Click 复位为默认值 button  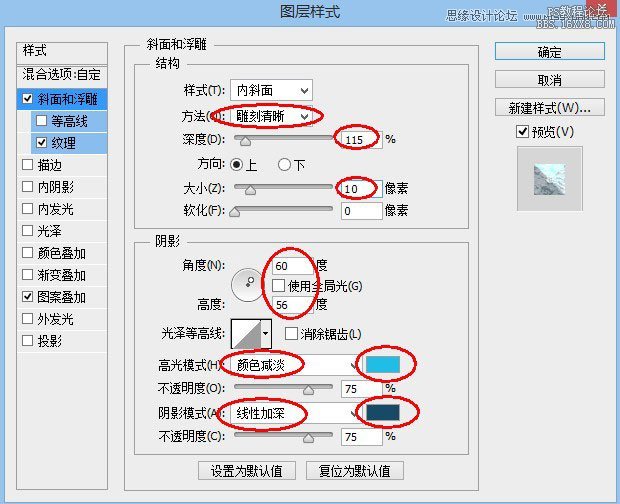coord(355,471)
